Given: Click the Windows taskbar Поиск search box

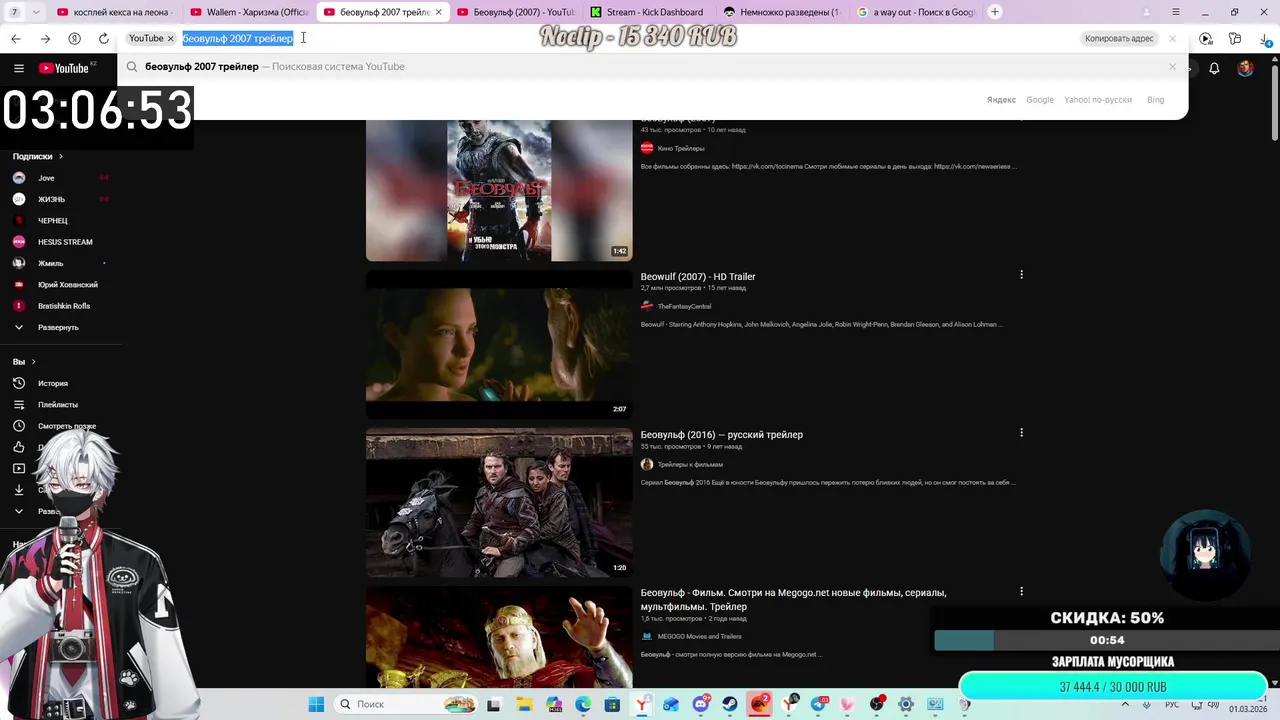Looking at the screenshot, I should click(x=404, y=704).
